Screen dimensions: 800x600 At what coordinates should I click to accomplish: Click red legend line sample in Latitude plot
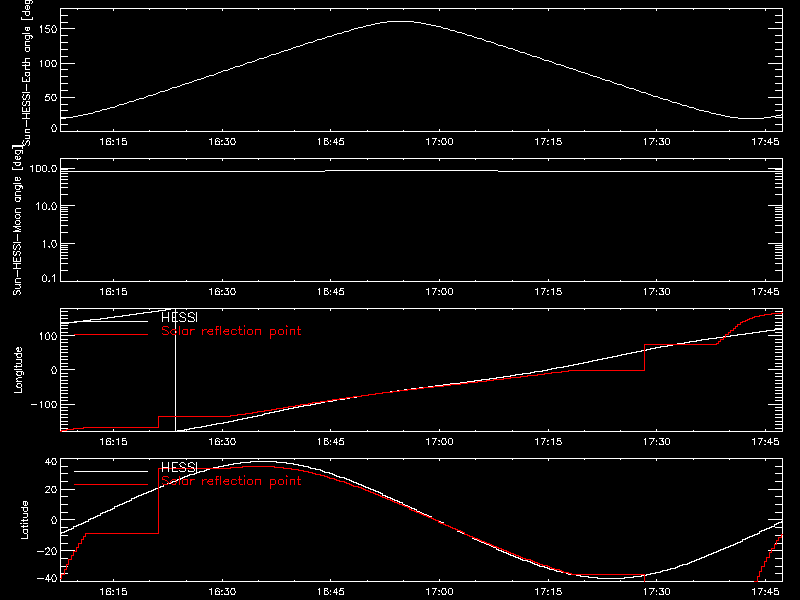(x=111, y=485)
